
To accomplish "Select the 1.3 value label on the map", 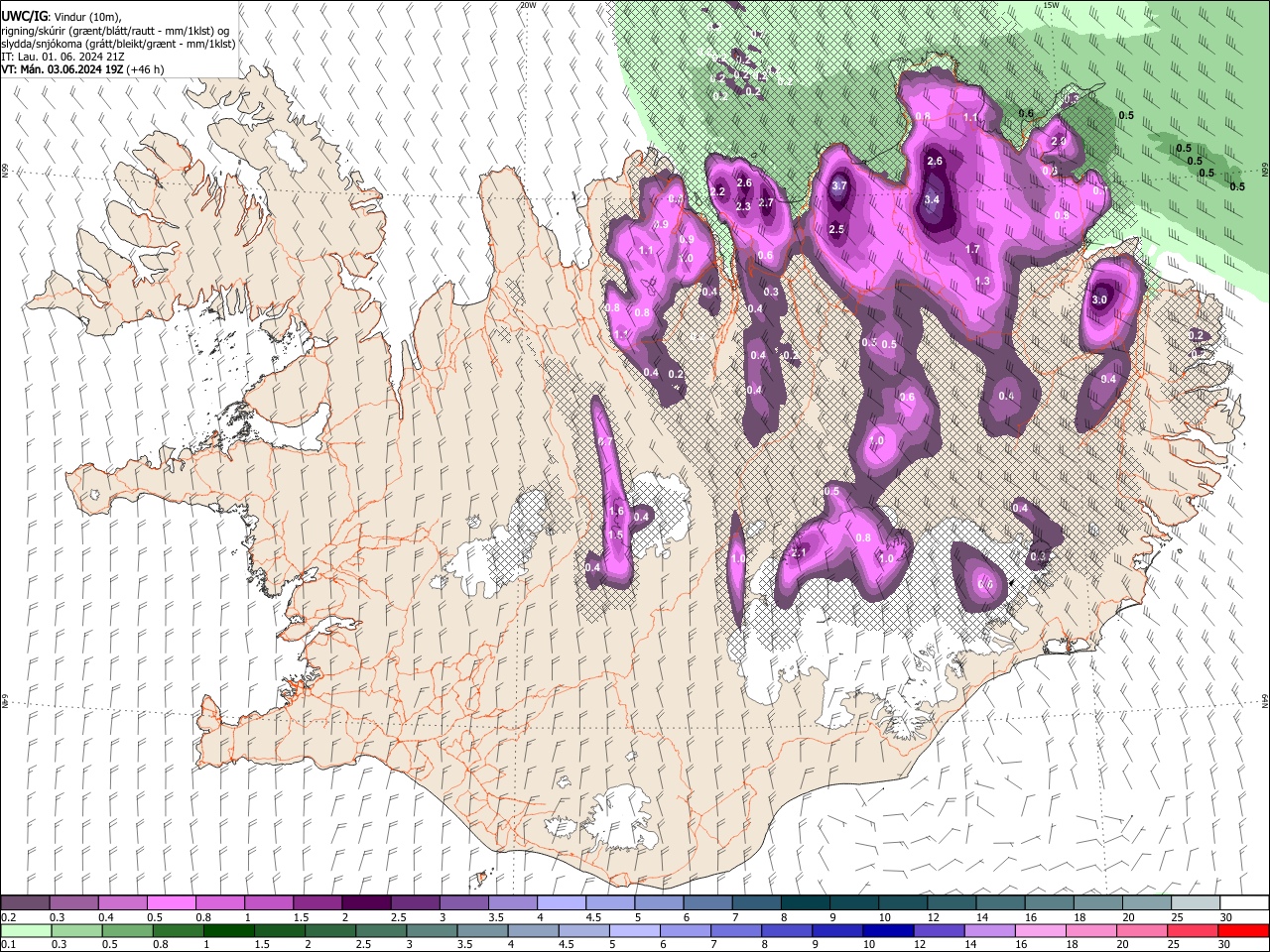I will pyautogui.click(x=982, y=281).
